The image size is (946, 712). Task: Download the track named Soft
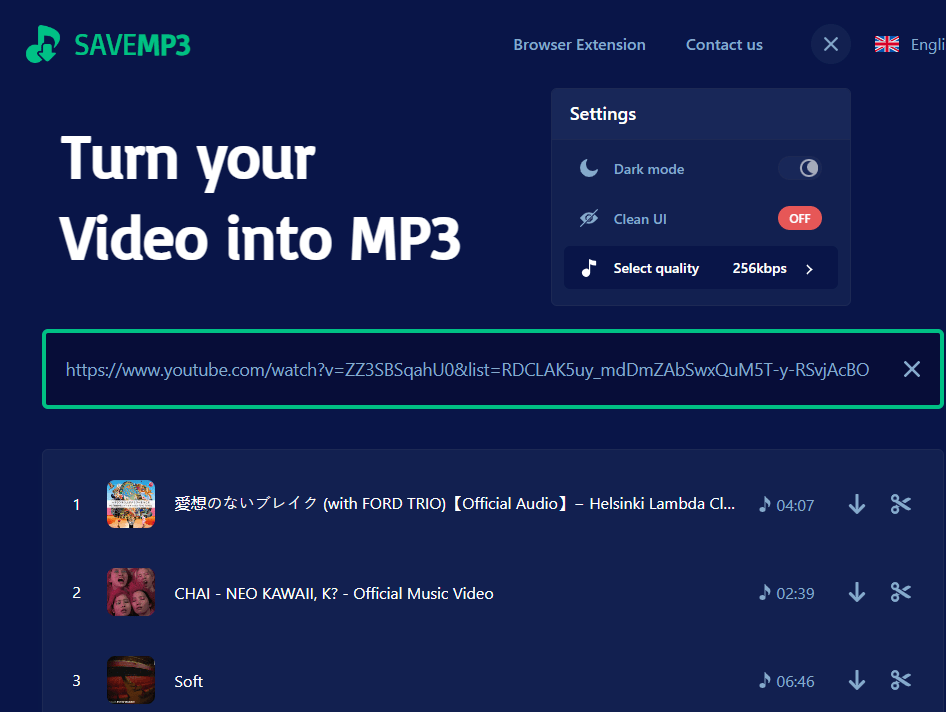tap(856, 681)
